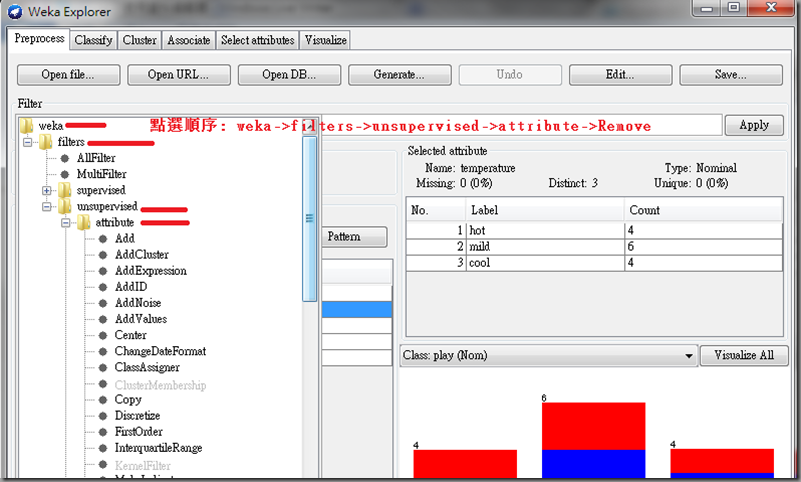Click the Edit... button

(x=620, y=75)
